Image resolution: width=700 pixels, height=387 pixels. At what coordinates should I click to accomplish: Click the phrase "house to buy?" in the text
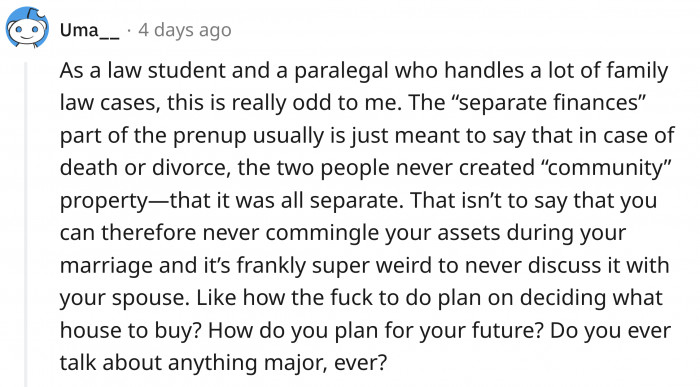coord(131,331)
